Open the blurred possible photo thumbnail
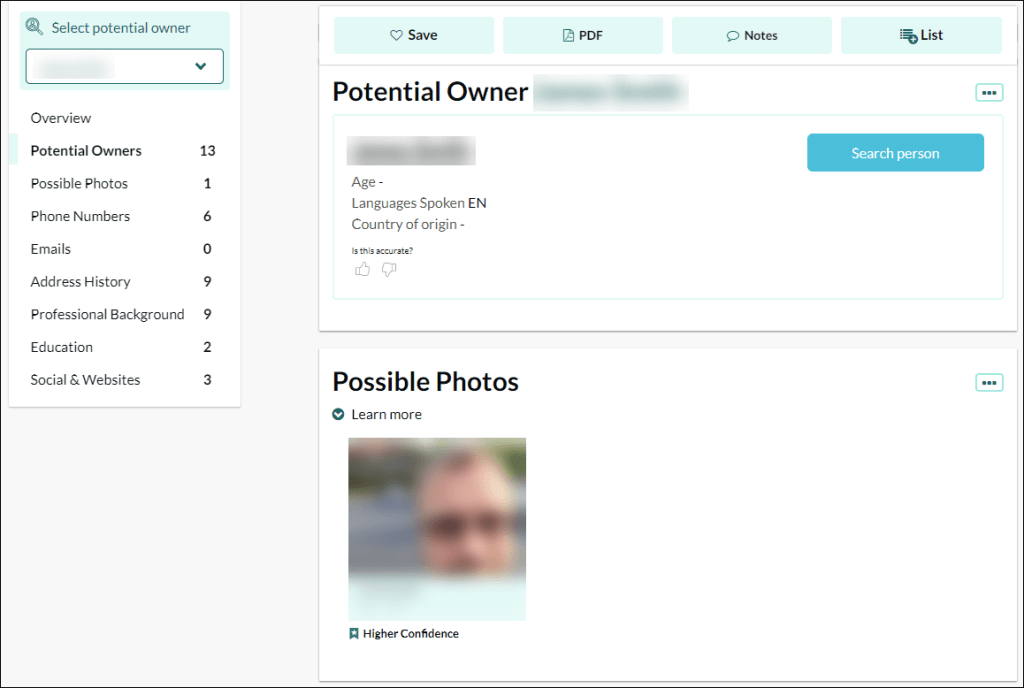 [437, 529]
